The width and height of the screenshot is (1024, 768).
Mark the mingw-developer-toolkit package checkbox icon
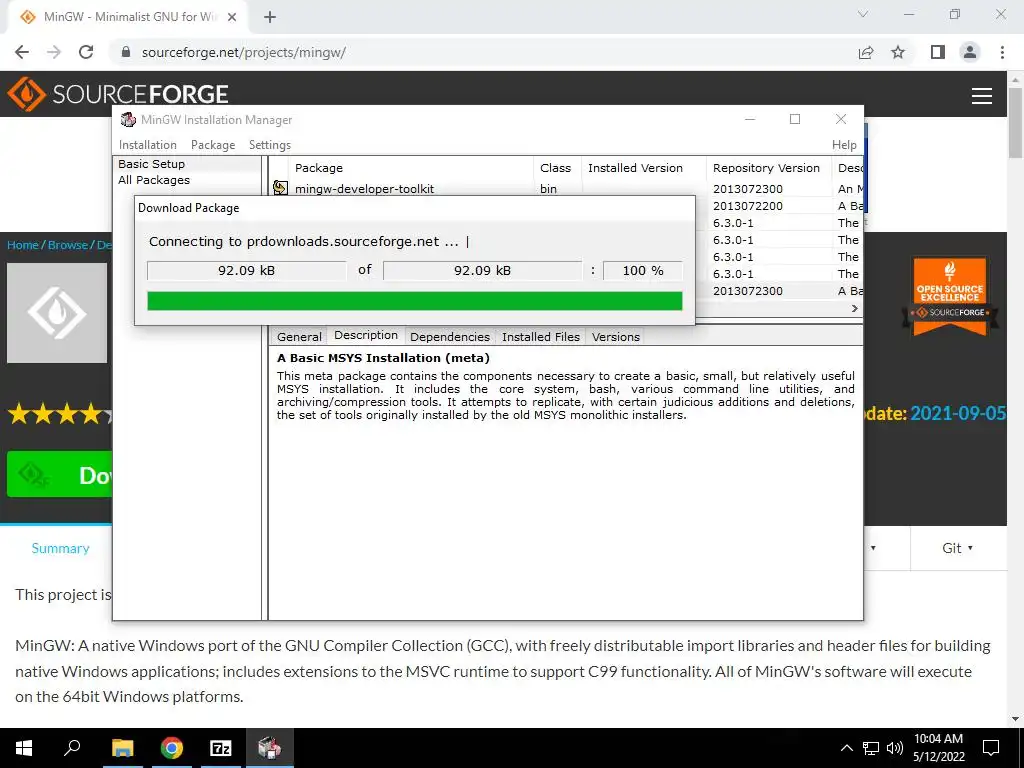tap(280, 188)
